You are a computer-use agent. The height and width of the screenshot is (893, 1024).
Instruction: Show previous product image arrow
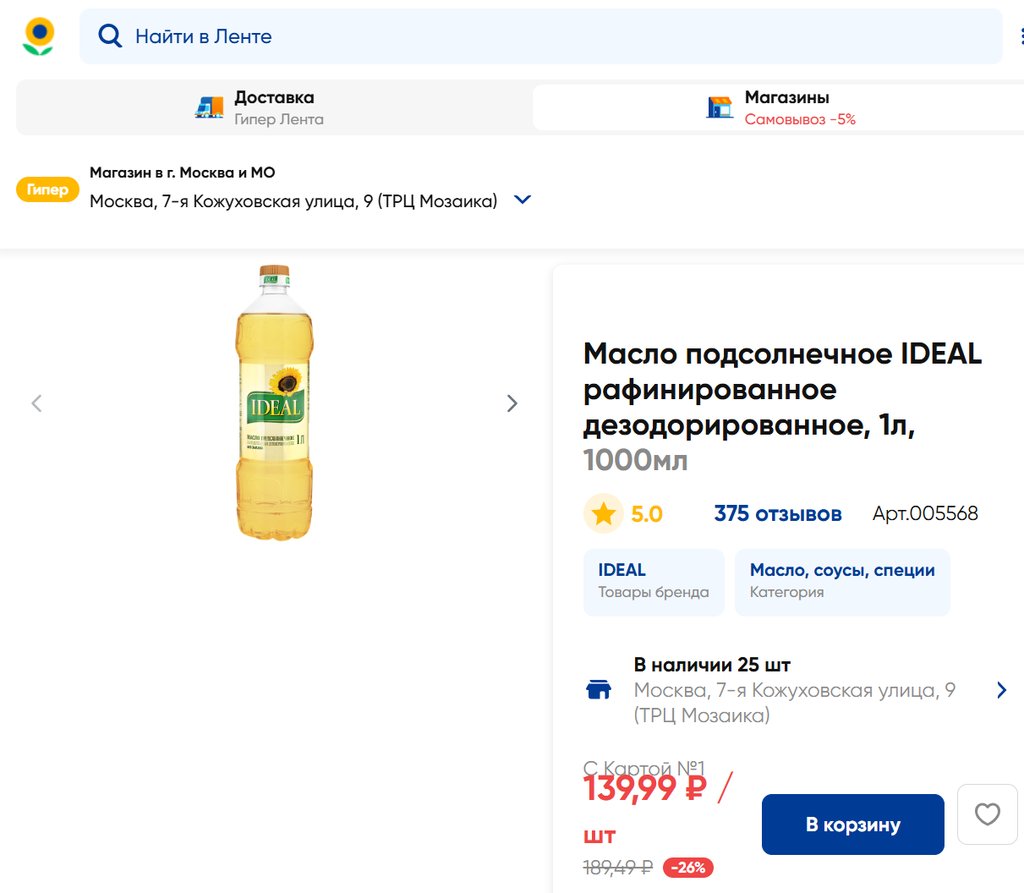(x=37, y=403)
